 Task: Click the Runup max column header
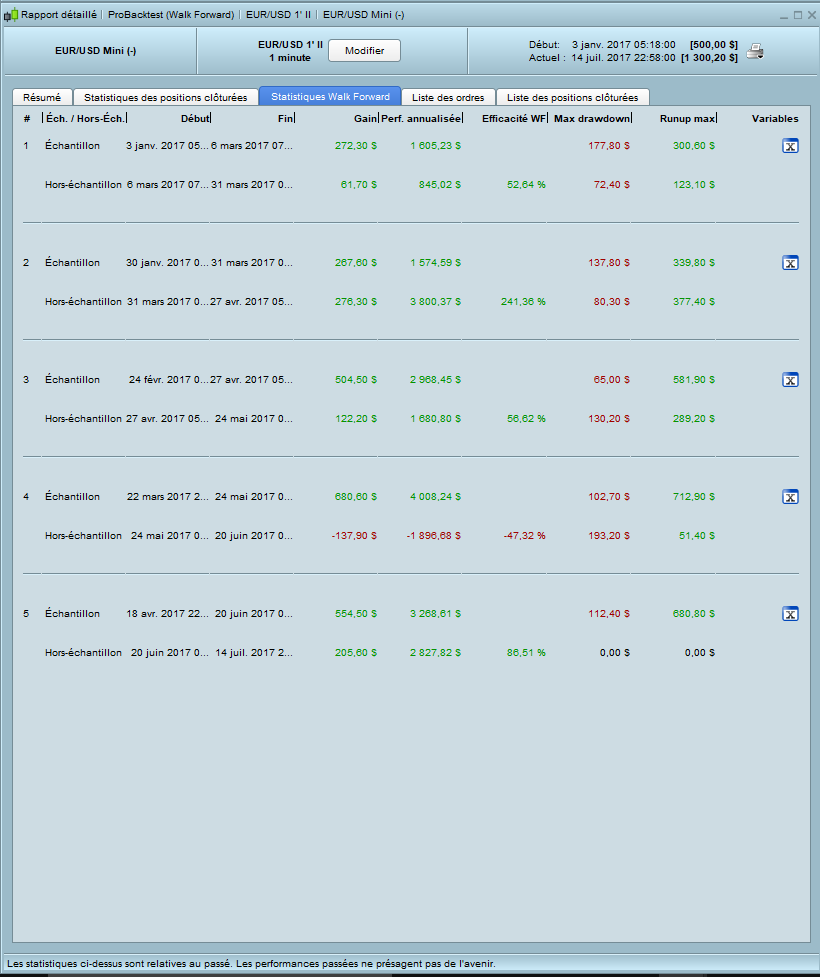[687, 118]
